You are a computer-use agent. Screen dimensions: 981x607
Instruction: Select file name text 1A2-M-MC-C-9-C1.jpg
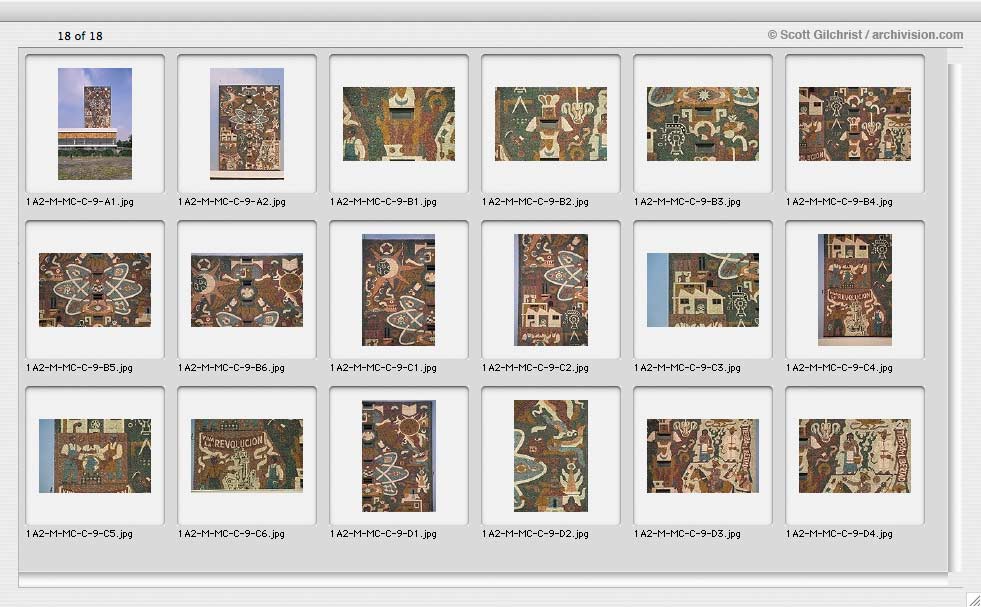pyautogui.click(x=384, y=367)
